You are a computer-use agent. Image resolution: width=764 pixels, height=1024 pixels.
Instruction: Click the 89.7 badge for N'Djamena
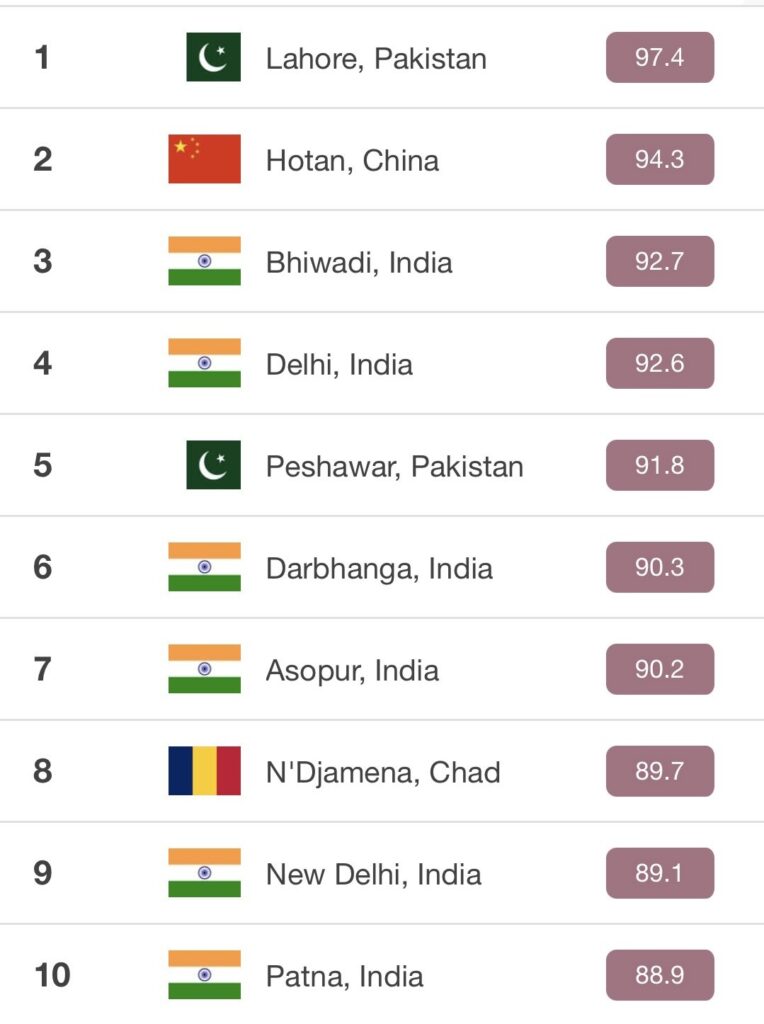point(660,771)
